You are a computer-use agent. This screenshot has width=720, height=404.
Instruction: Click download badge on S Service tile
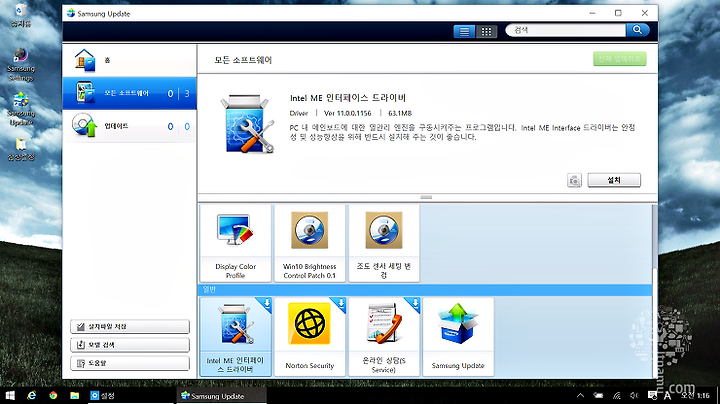tap(415, 303)
